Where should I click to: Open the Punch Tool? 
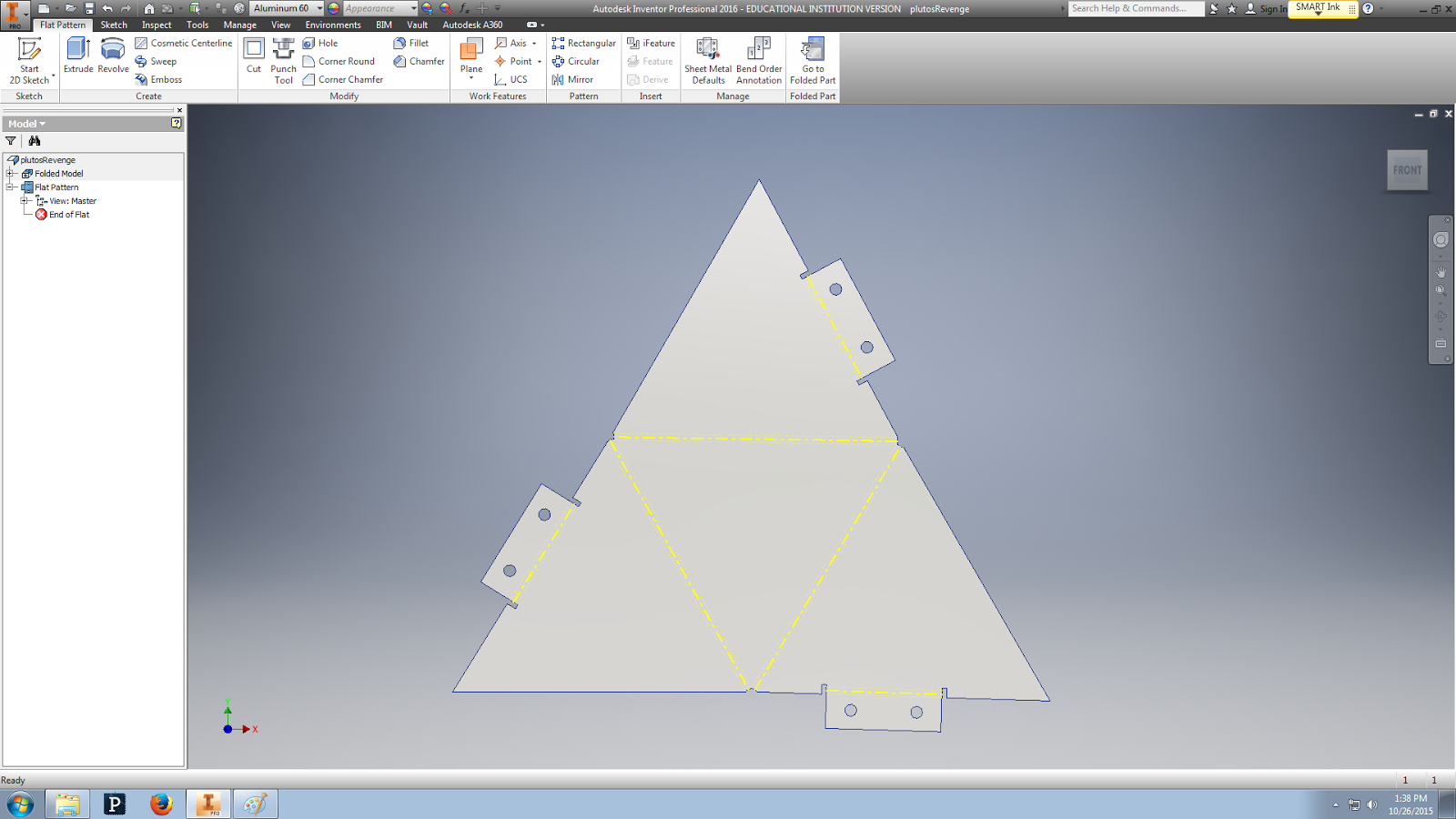[x=282, y=59]
